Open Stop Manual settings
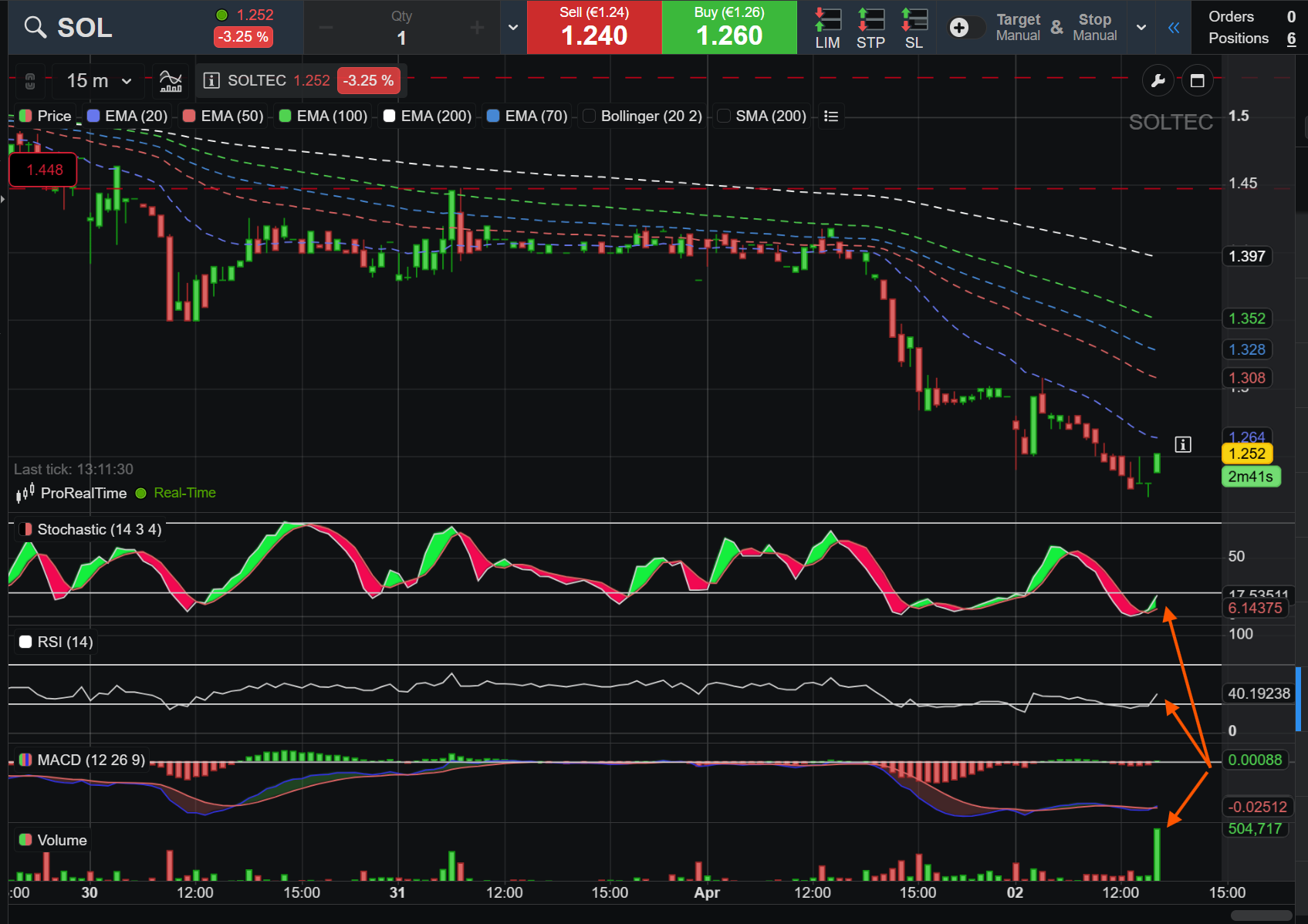The image size is (1308, 924). [x=1094, y=27]
